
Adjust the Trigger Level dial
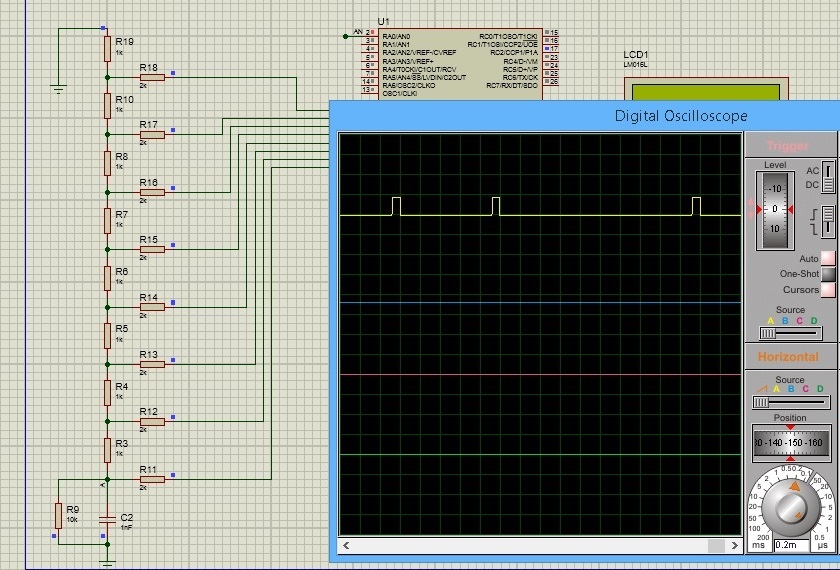click(775, 210)
